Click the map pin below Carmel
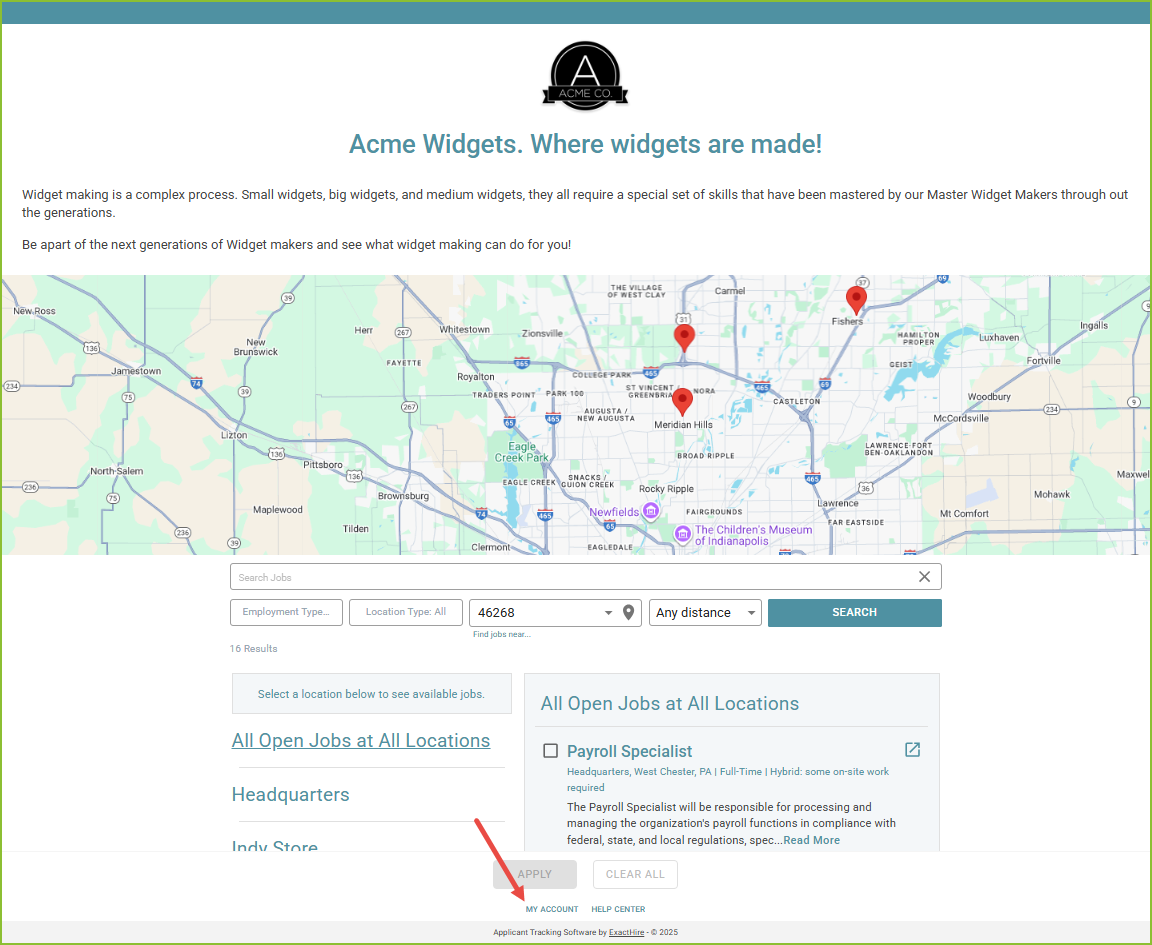Viewport: 1152px width, 945px height. (684, 336)
